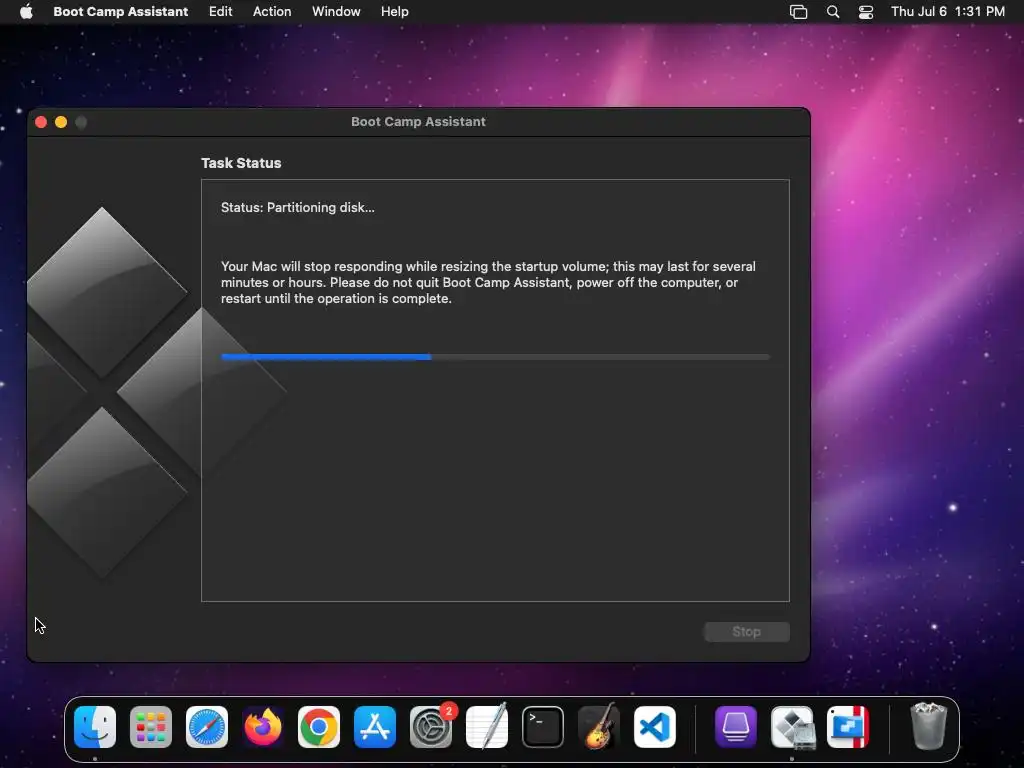Open the purple Apple Configurator Dock icon
Viewport: 1024px width, 768px height.
[736, 727]
